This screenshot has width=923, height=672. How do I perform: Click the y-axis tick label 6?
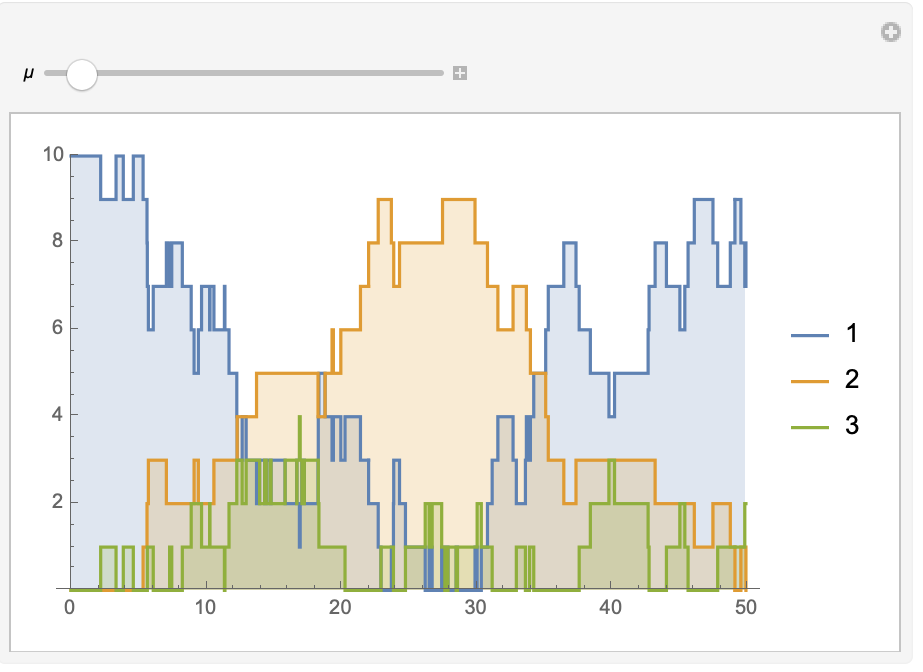pos(57,328)
